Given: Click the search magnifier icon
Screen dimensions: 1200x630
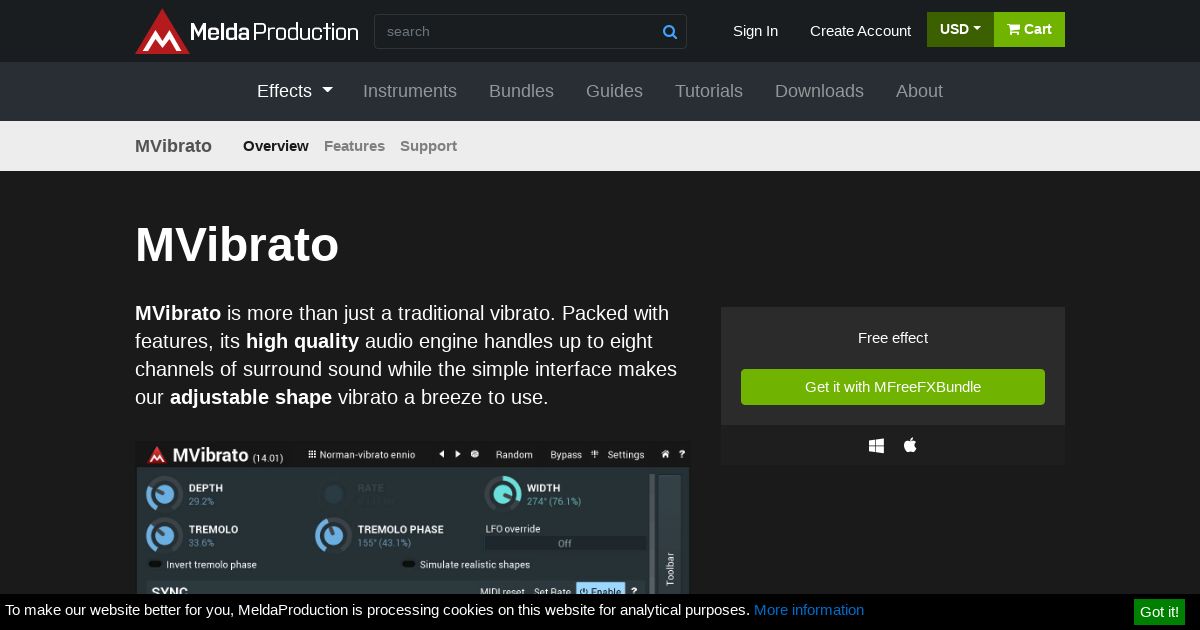Looking at the screenshot, I should (670, 32).
